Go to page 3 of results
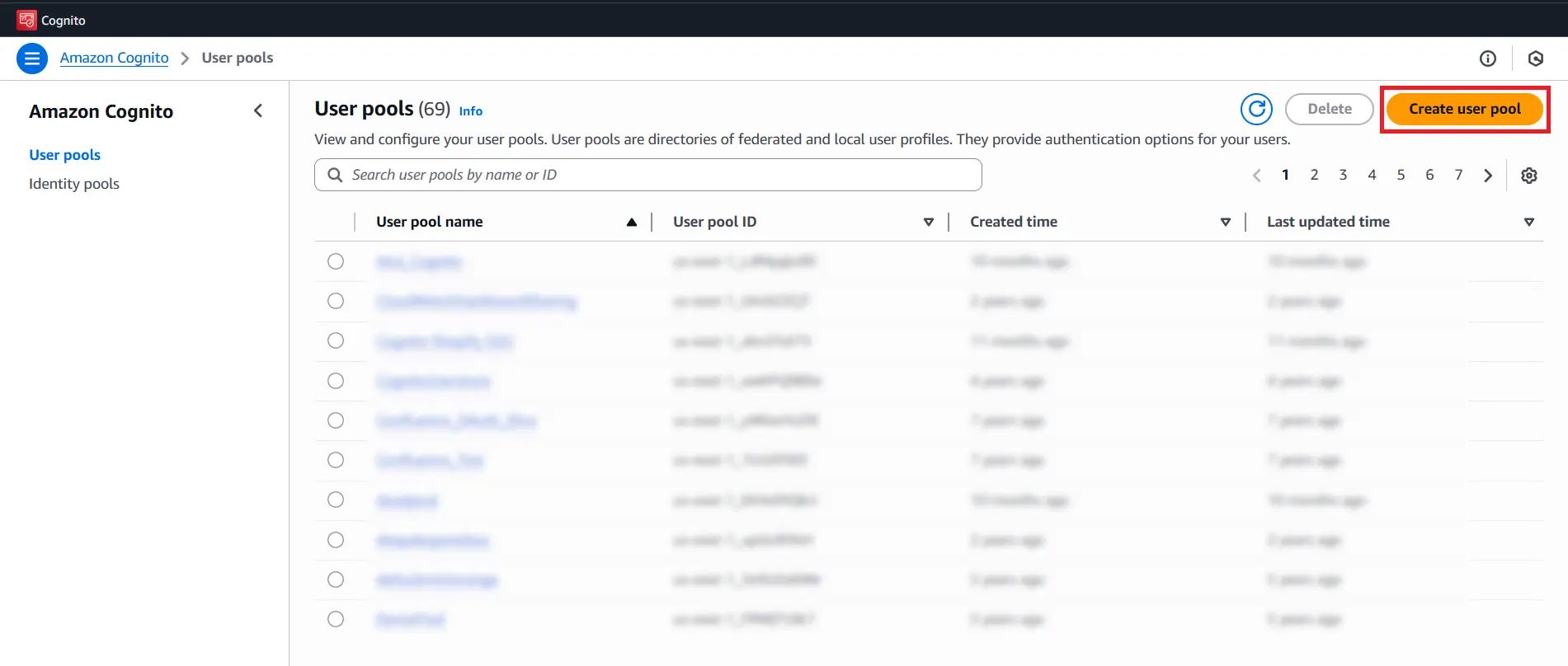 [1343, 175]
